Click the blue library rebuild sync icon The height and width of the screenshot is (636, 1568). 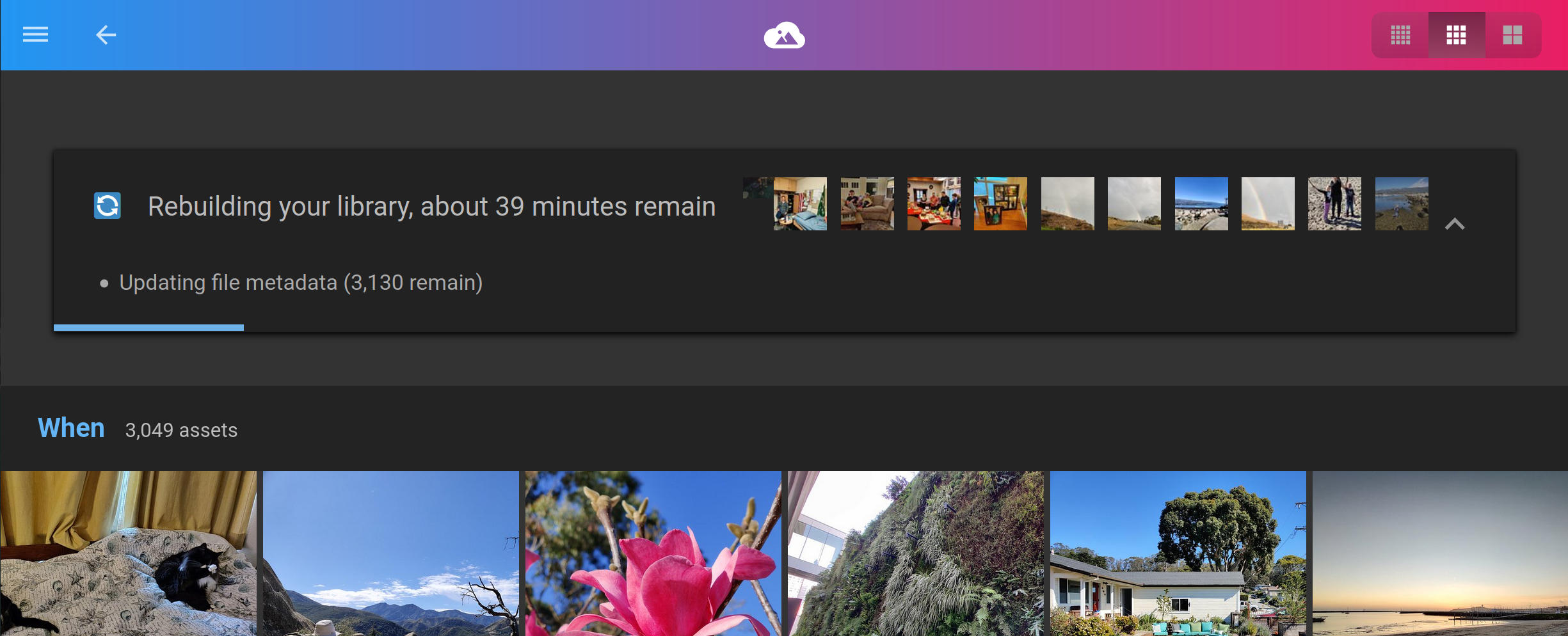pyautogui.click(x=108, y=205)
